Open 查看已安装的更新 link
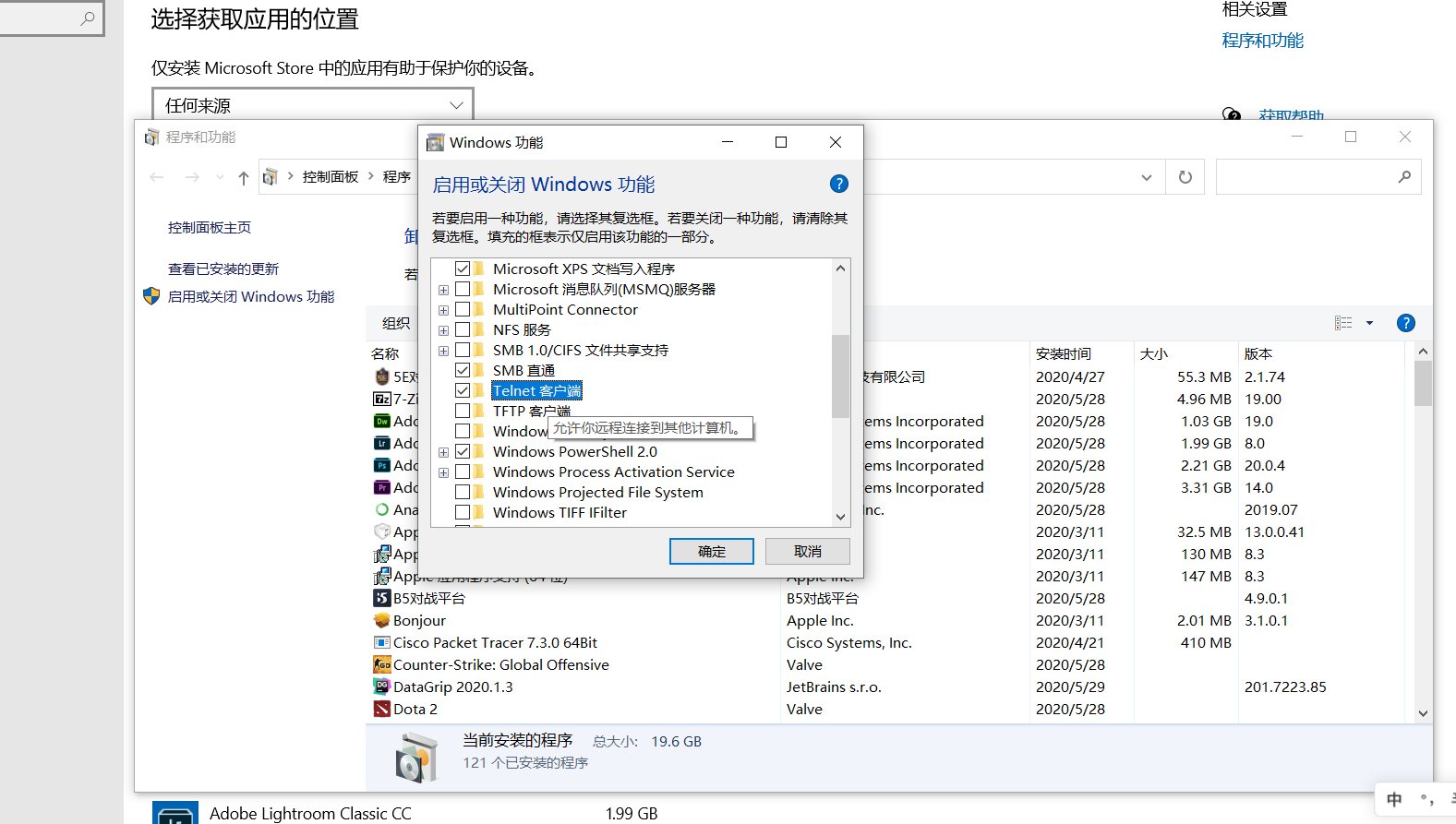This screenshot has width=1456, height=824. click(223, 269)
